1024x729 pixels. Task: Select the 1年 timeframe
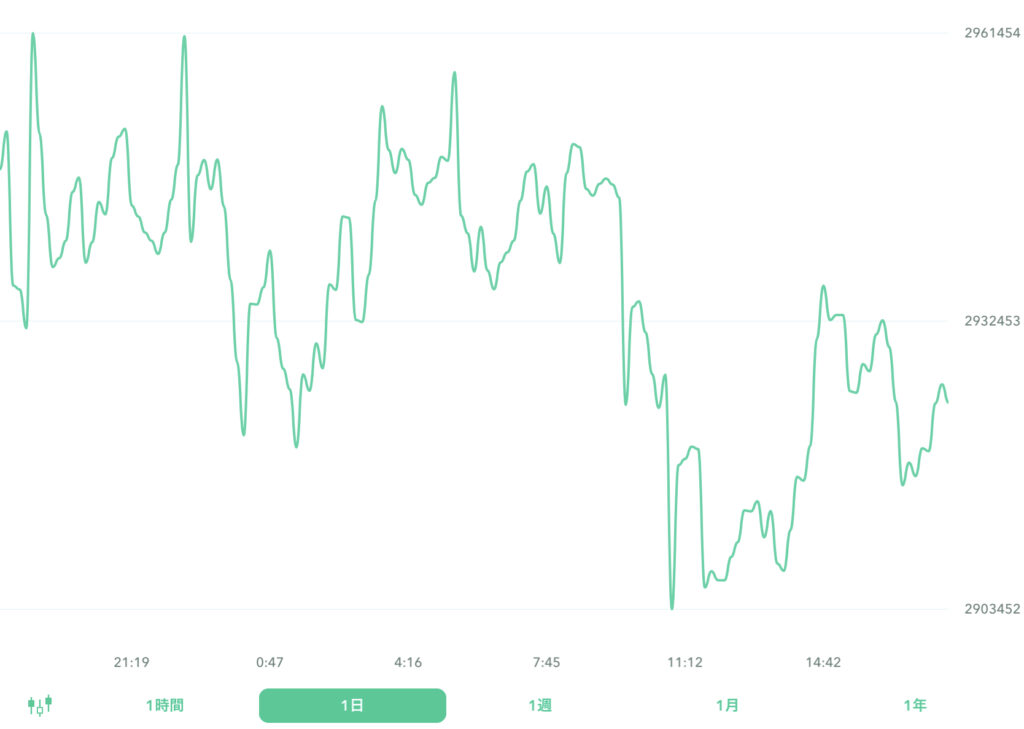point(914,705)
